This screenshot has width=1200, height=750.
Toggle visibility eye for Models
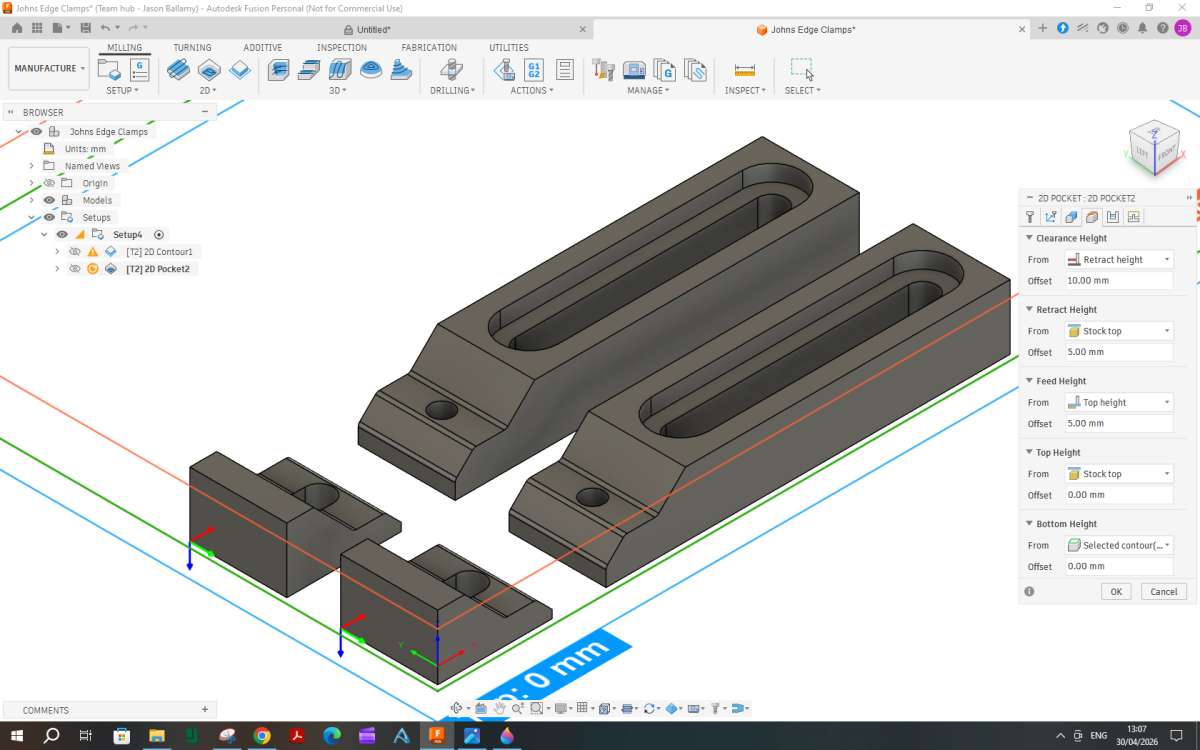pyautogui.click(x=49, y=200)
